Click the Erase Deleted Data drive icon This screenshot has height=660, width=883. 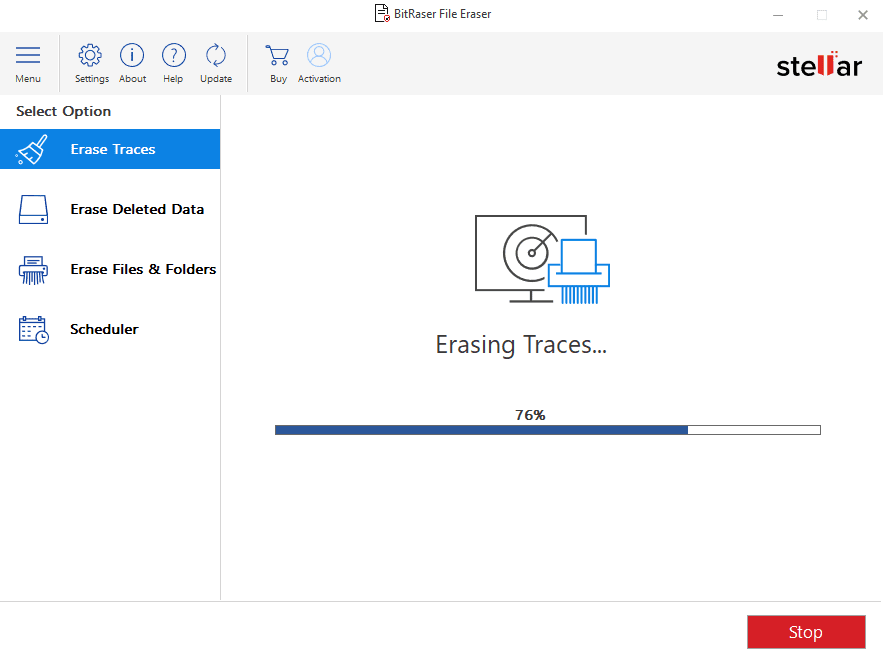point(33,209)
